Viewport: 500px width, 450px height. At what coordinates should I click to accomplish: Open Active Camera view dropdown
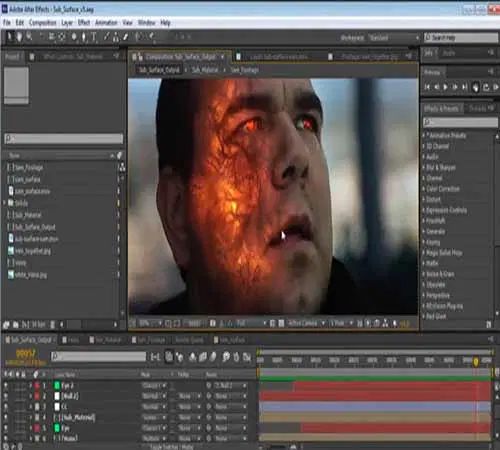point(306,323)
